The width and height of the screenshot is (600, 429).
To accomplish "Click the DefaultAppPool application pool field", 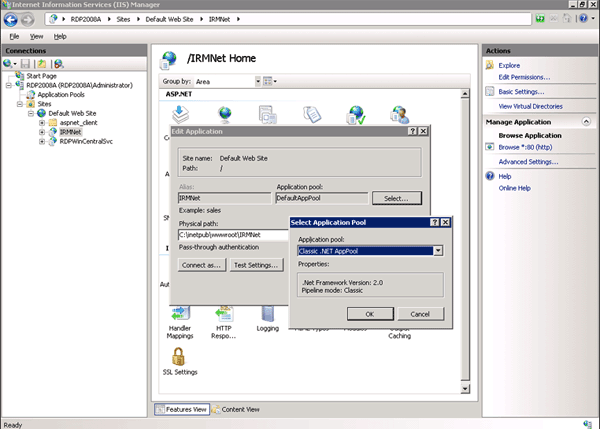I will pos(321,198).
